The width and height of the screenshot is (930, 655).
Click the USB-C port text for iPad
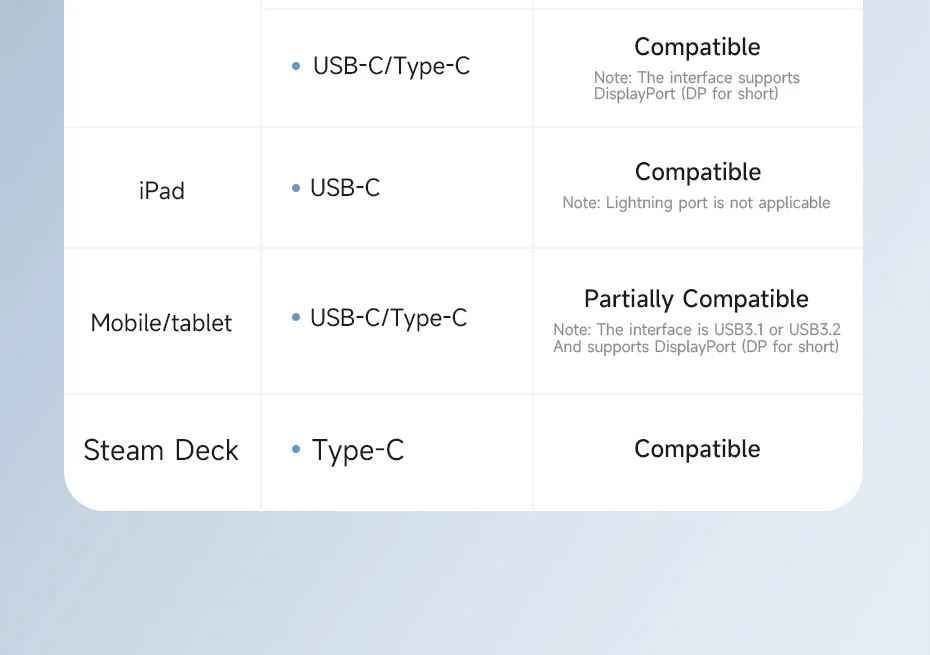(x=345, y=188)
